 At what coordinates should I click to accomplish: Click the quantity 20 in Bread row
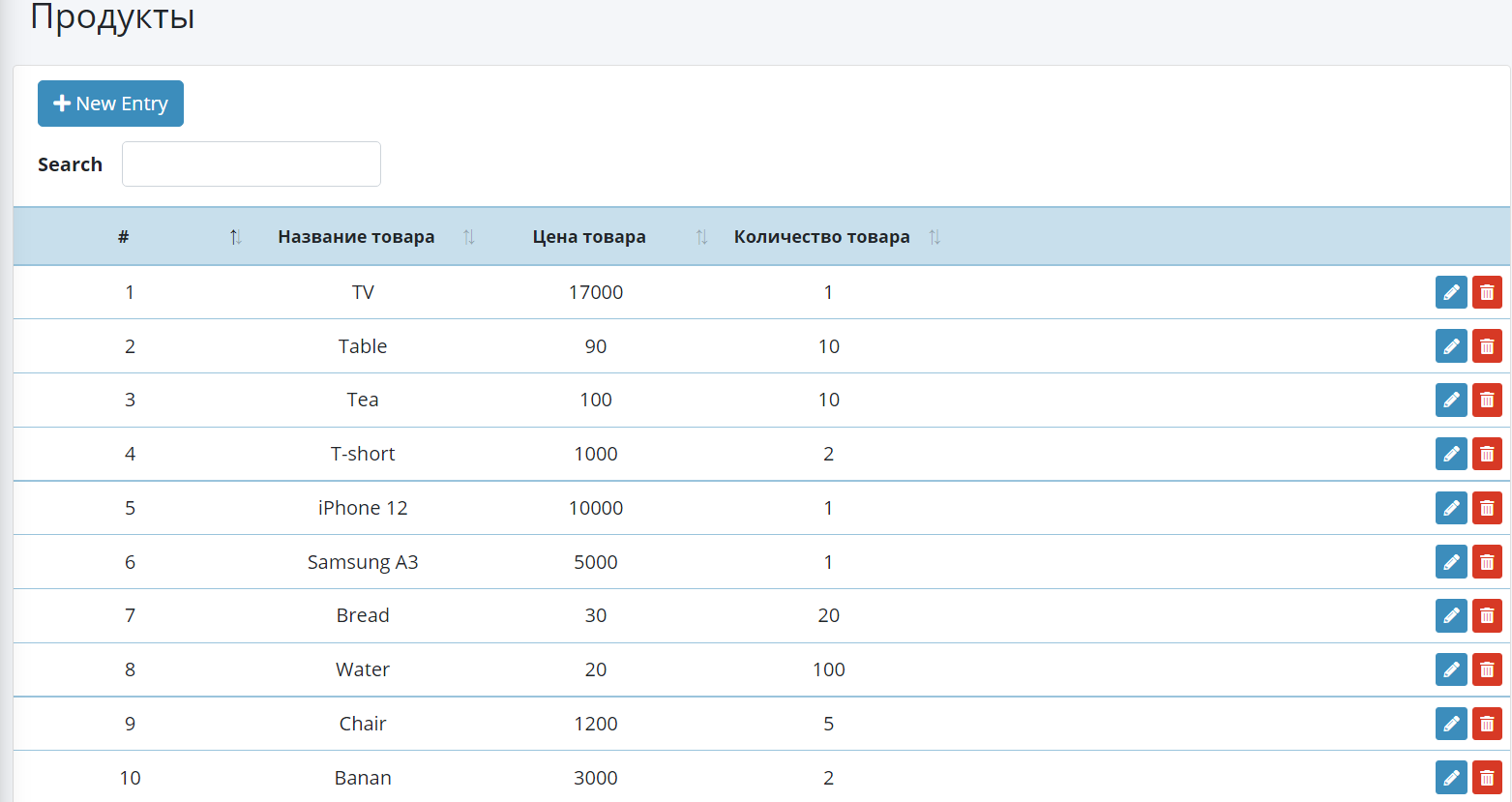829,615
